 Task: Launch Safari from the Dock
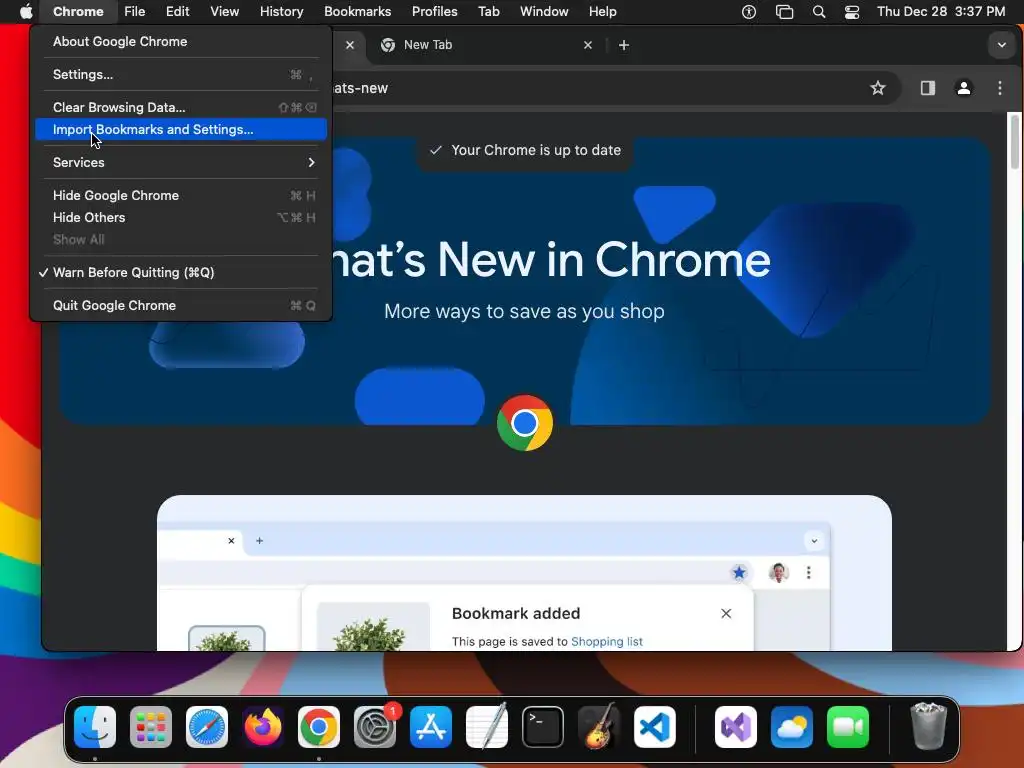click(207, 727)
